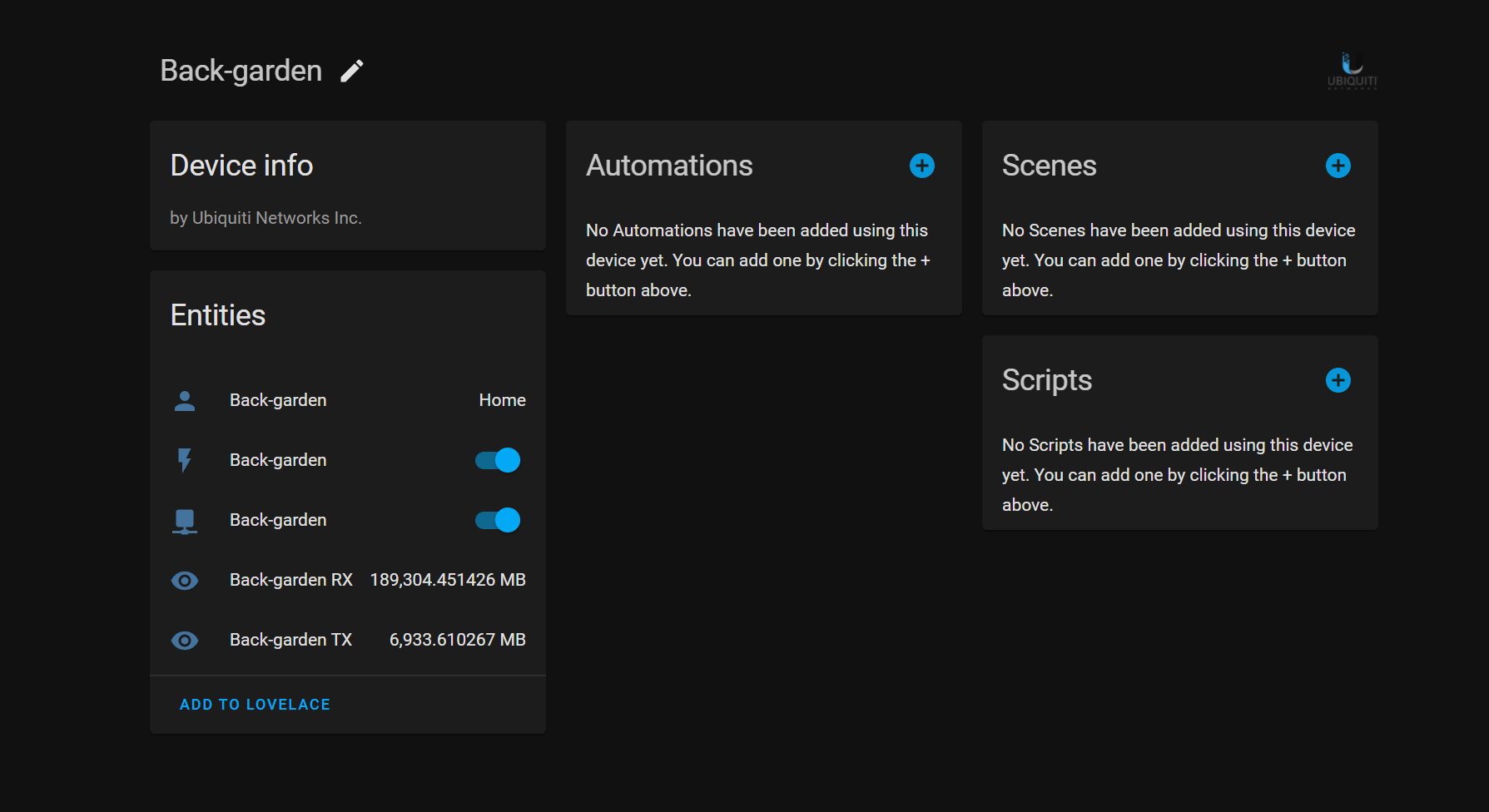Toggle off the Back-garden network switch

click(x=498, y=520)
